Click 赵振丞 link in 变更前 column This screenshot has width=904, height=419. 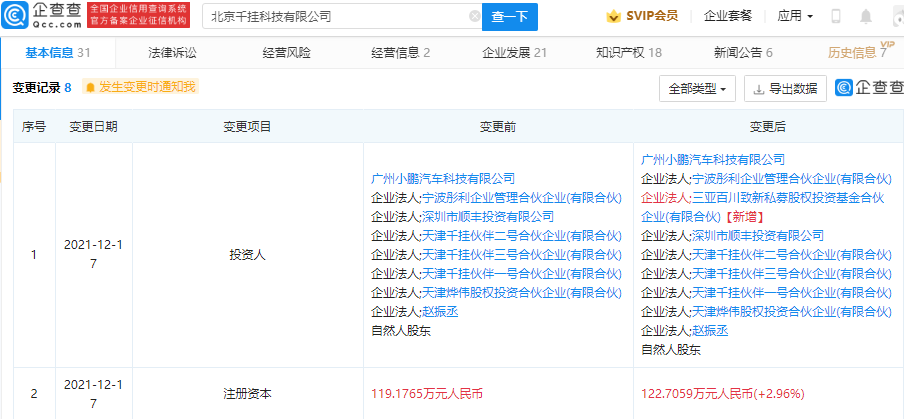click(x=440, y=311)
